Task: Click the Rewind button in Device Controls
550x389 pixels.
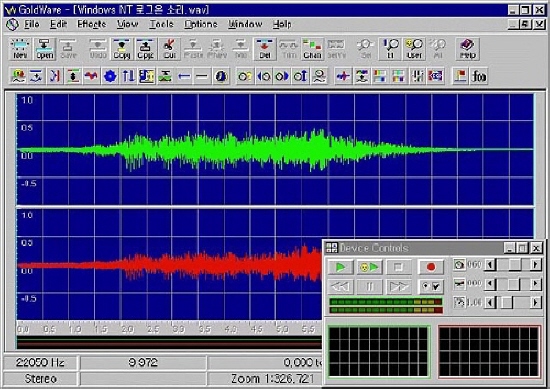Action: pyautogui.click(x=341, y=287)
